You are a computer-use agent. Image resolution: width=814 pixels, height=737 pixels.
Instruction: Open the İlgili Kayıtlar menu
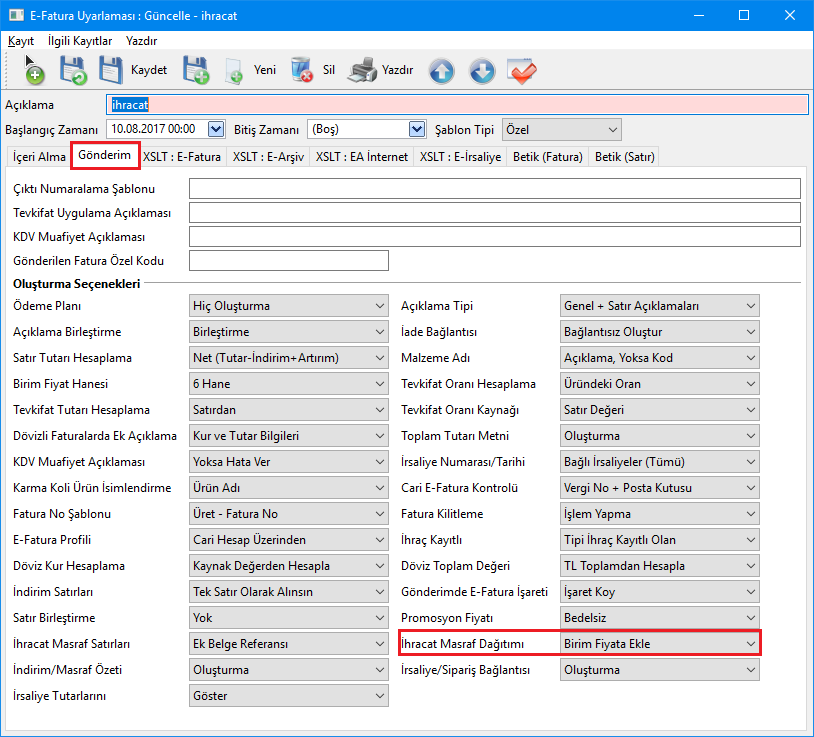click(x=80, y=41)
